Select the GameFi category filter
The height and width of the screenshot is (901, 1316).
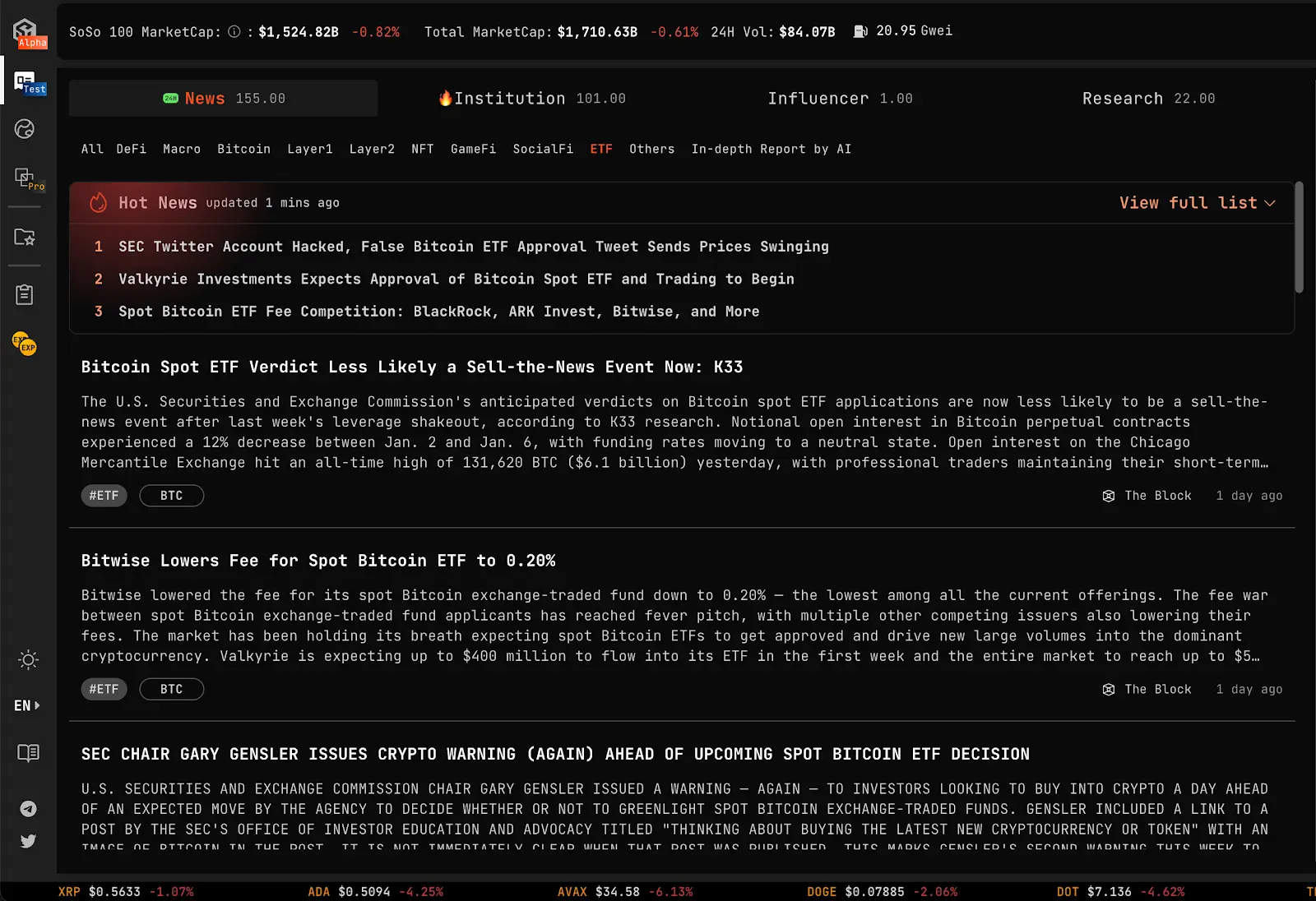pos(473,149)
